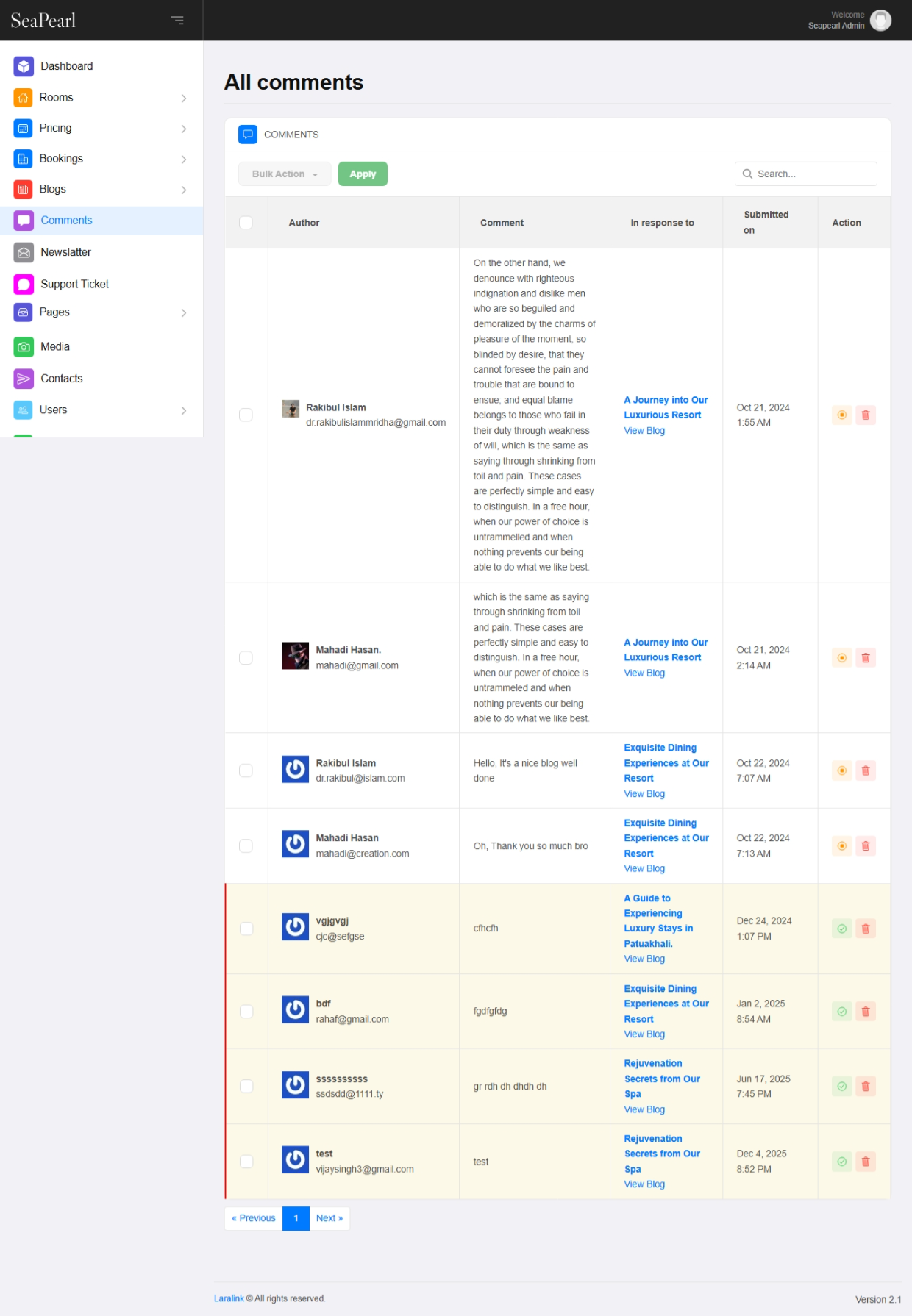Click the Dashboard cube icon

click(24, 66)
